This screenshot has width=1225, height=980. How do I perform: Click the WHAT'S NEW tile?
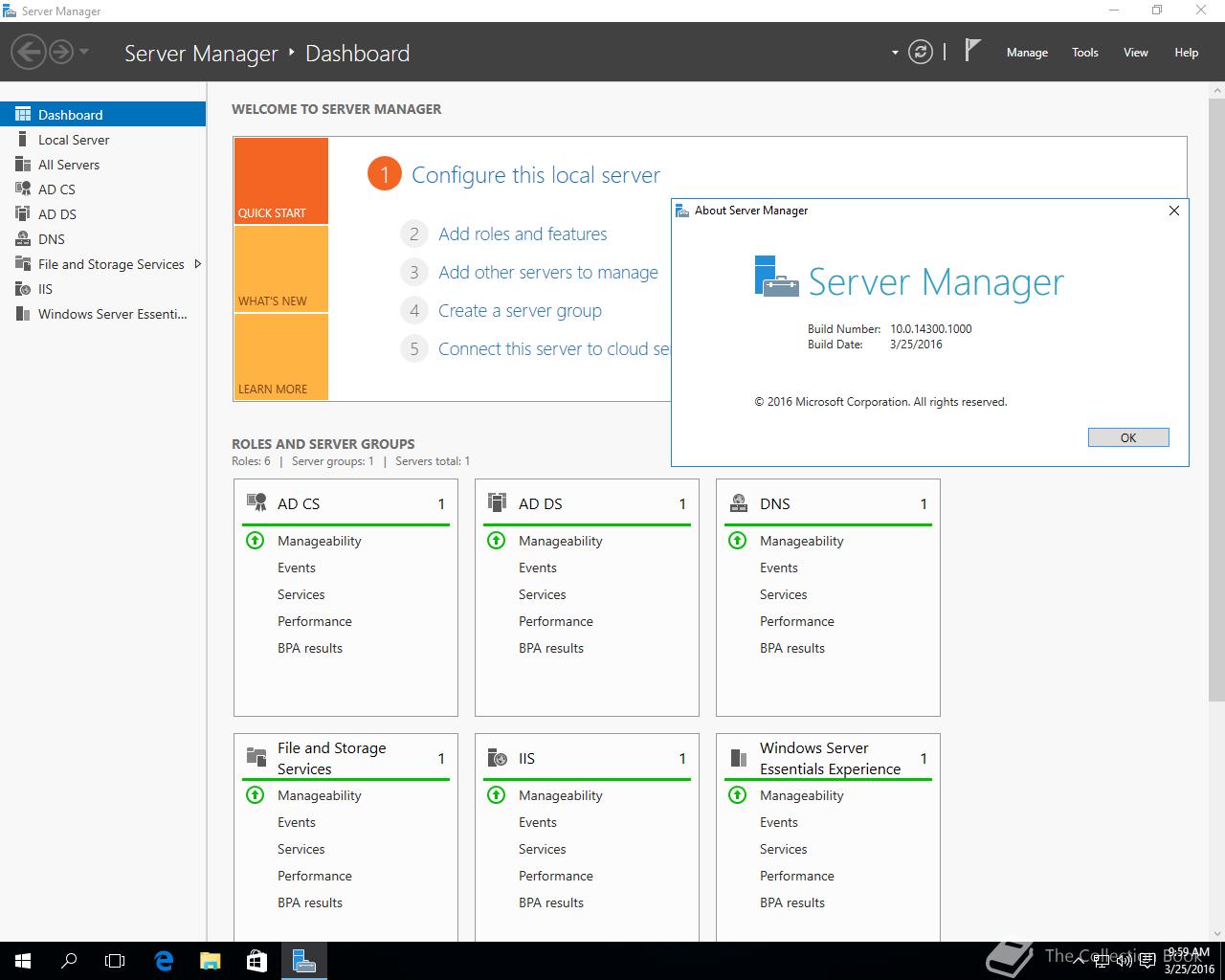click(x=281, y=269)
